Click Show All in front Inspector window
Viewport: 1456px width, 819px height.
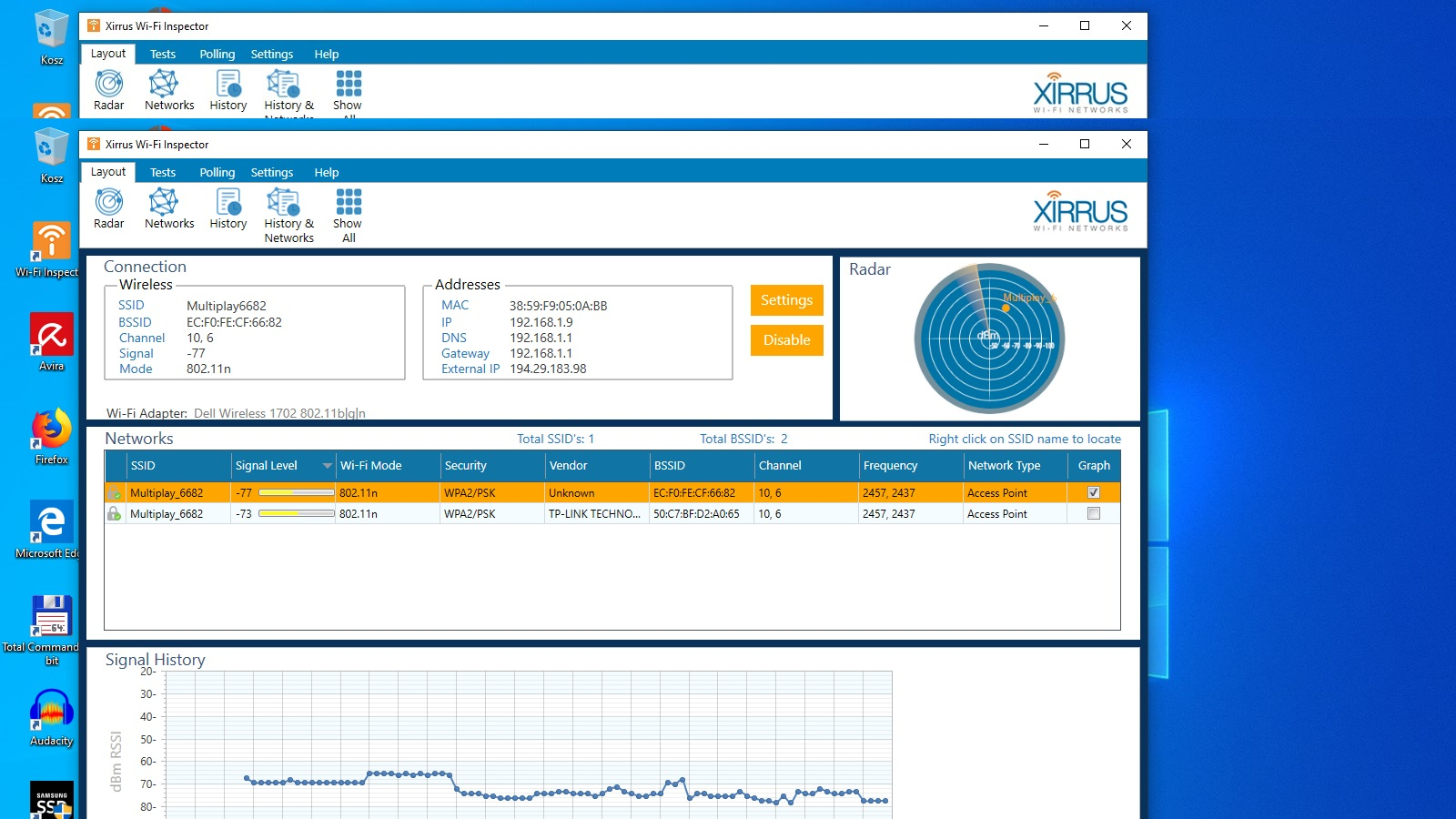[x=348, y=216]
